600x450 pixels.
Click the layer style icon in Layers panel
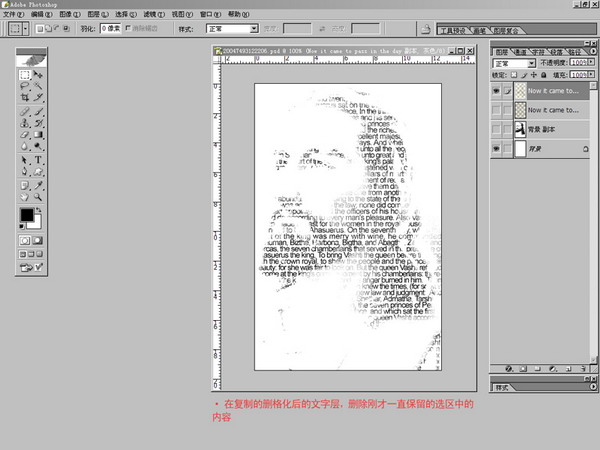click(508, 368)
